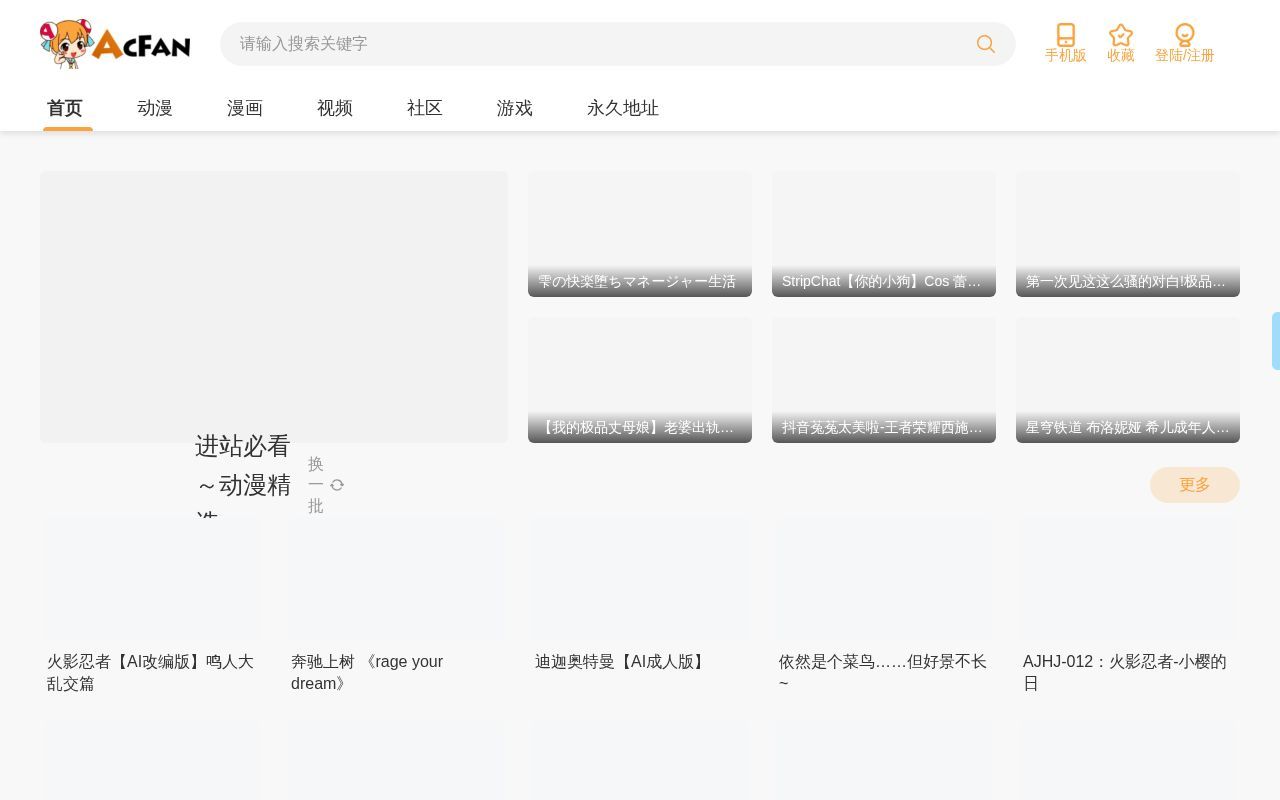Open the 永久地址 tab
Image resolution: width=1280 pixels, height=800 pixels.
click(x=623, y=108)
